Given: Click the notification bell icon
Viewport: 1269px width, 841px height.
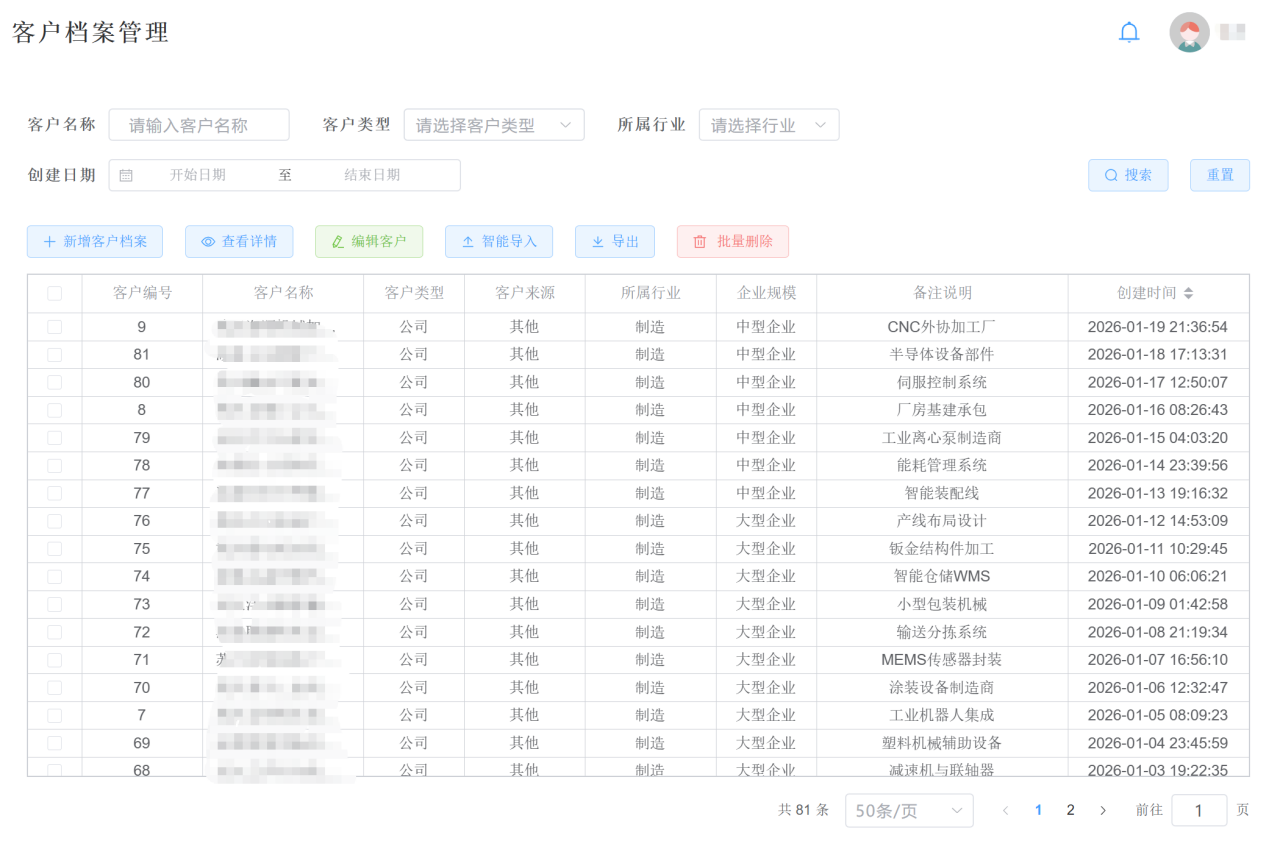Looking at the screenshot, I should click(1129, 32).
